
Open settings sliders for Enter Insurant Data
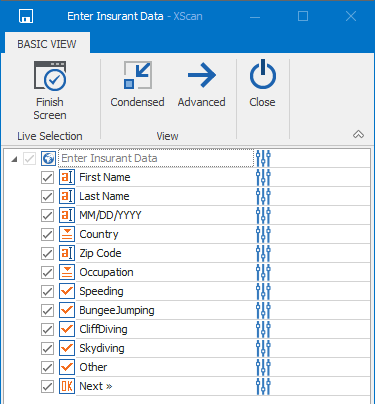(263, 158)
